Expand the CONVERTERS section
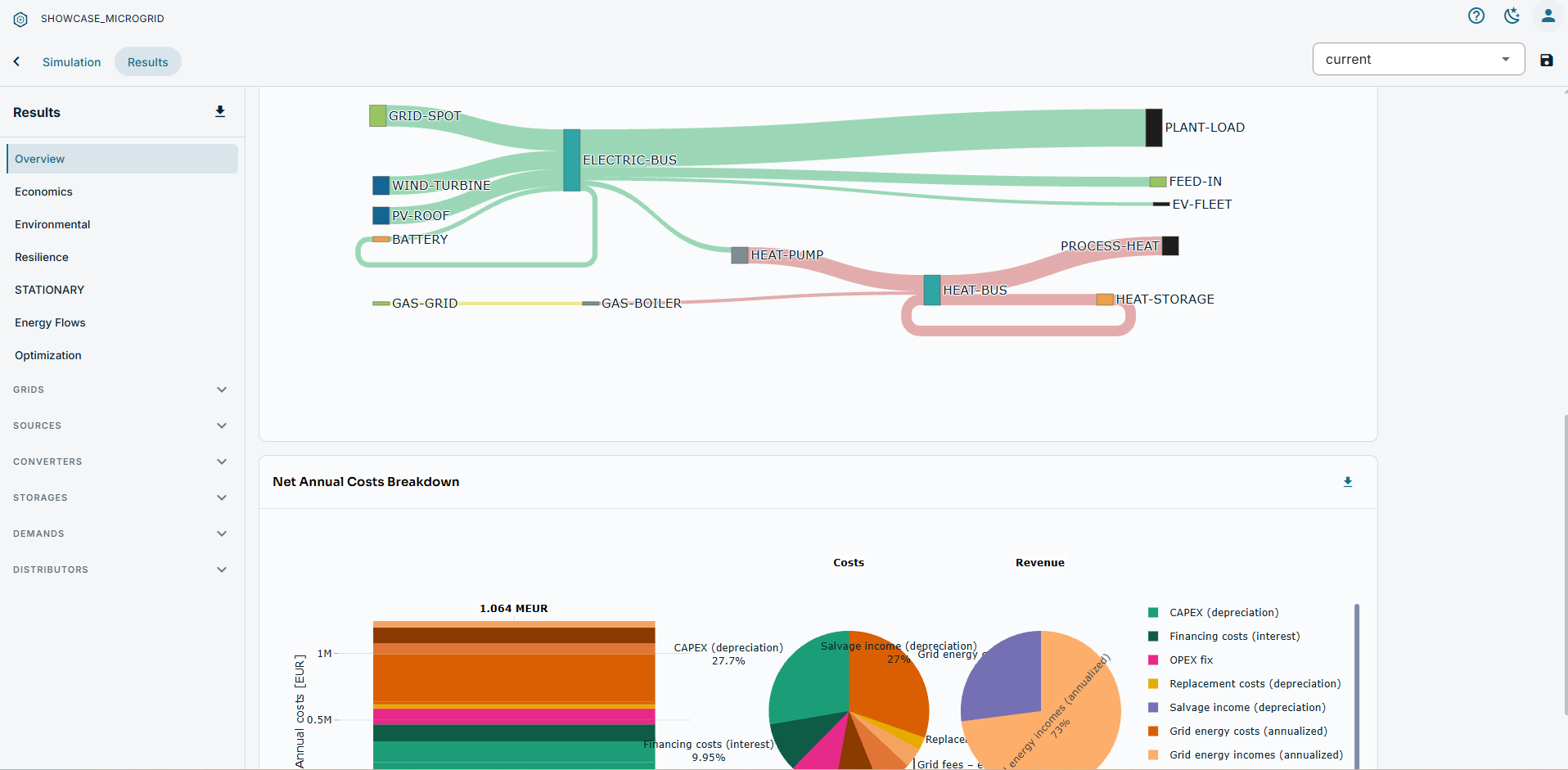The height and width of the screenshot is (770, 1568). tap(121, 462)
